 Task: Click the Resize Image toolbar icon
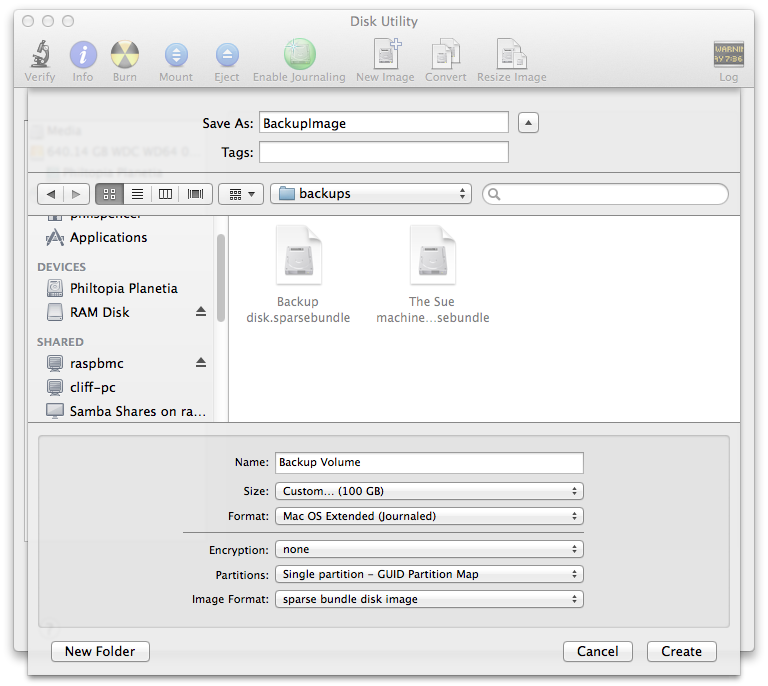pos(511,54)
